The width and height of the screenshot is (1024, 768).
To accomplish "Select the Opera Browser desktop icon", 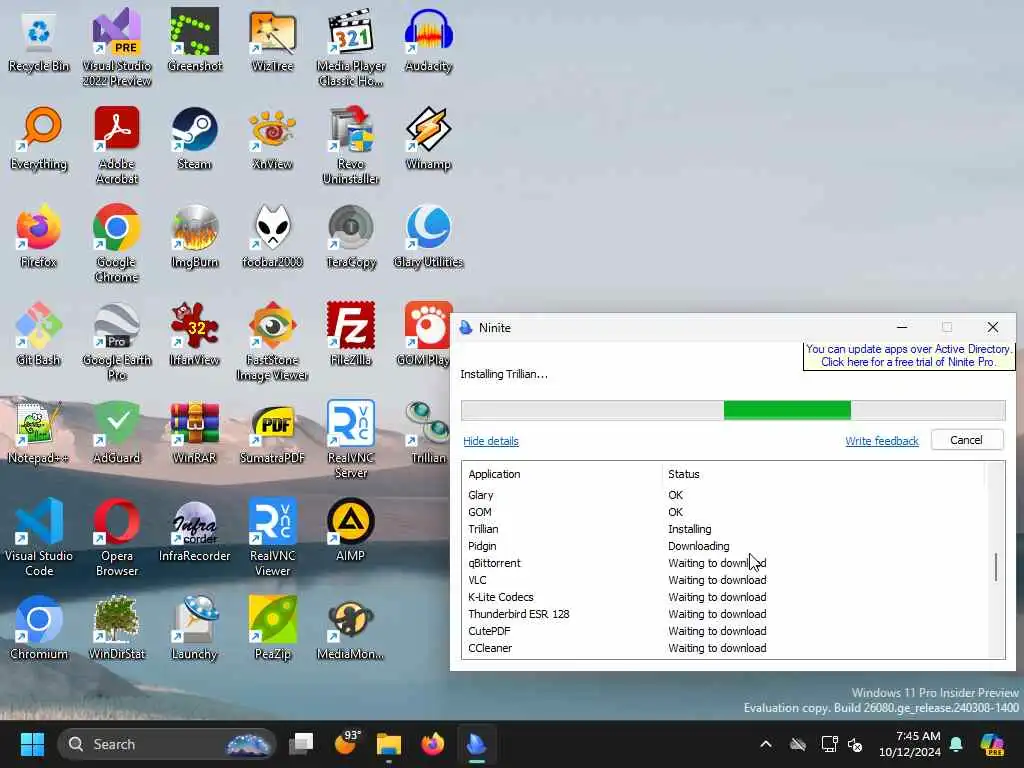I will click(116, 537).
